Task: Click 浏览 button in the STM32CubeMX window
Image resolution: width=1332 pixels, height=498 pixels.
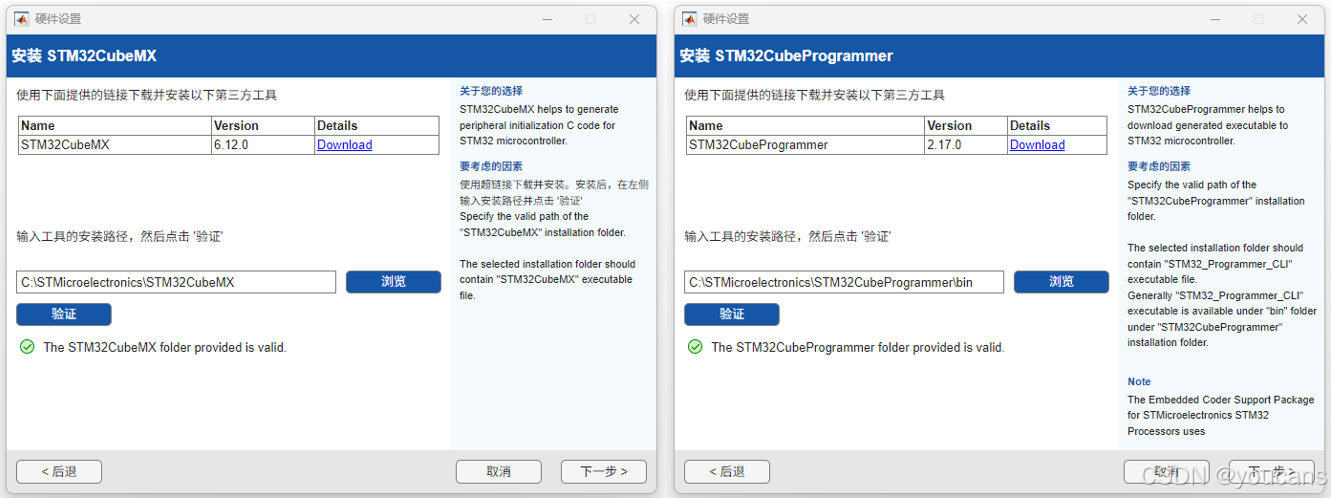Action: 393,282
